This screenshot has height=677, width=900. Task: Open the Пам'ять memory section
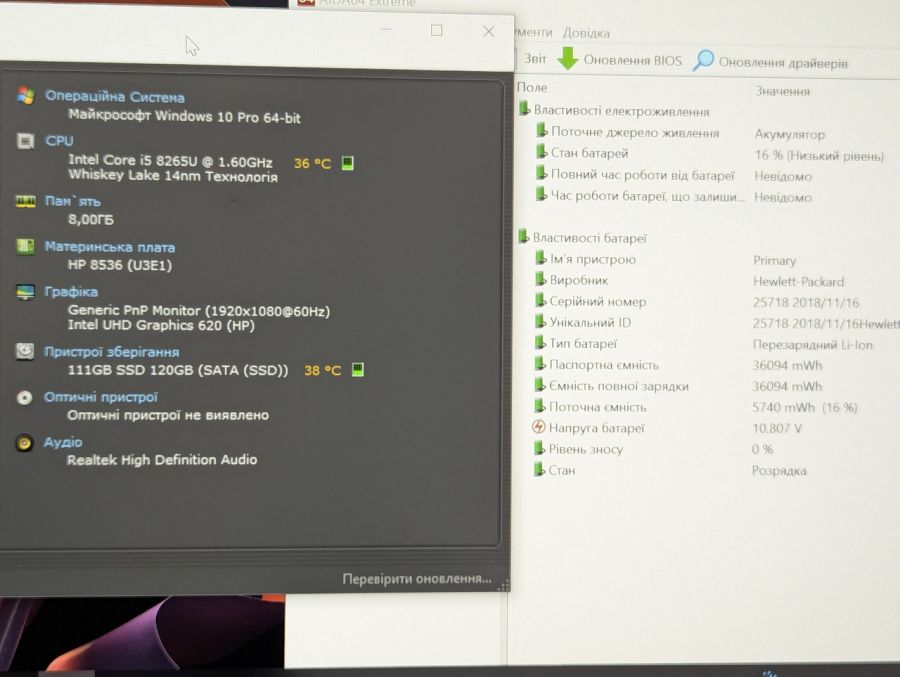72,202
